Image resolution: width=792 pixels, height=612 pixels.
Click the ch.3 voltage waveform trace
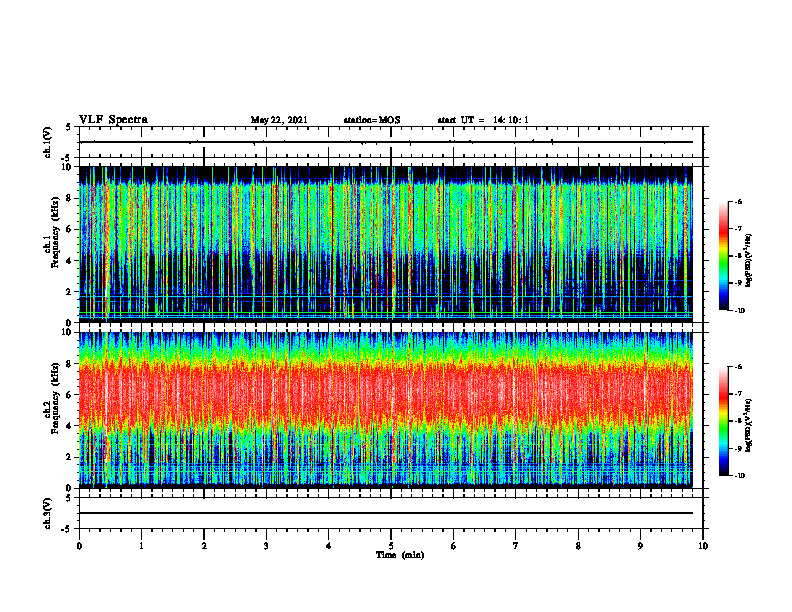point(386,513)
